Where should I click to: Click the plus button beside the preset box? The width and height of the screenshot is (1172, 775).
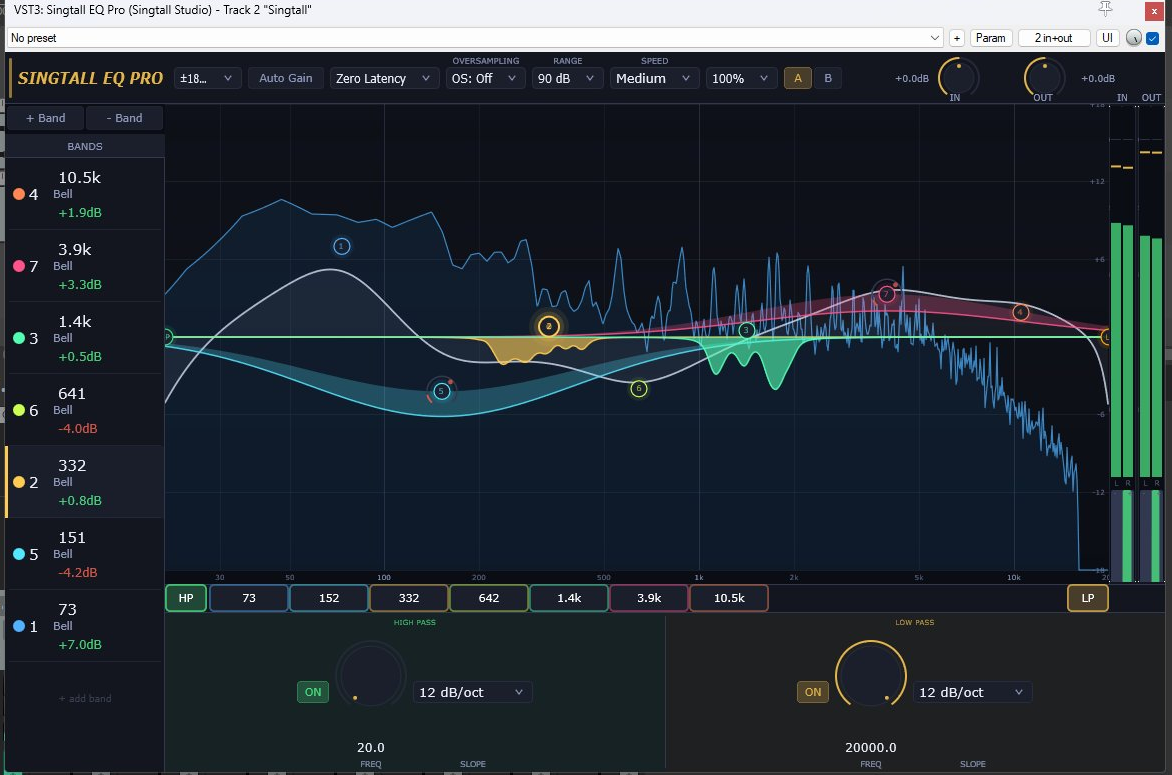(957, 38)
